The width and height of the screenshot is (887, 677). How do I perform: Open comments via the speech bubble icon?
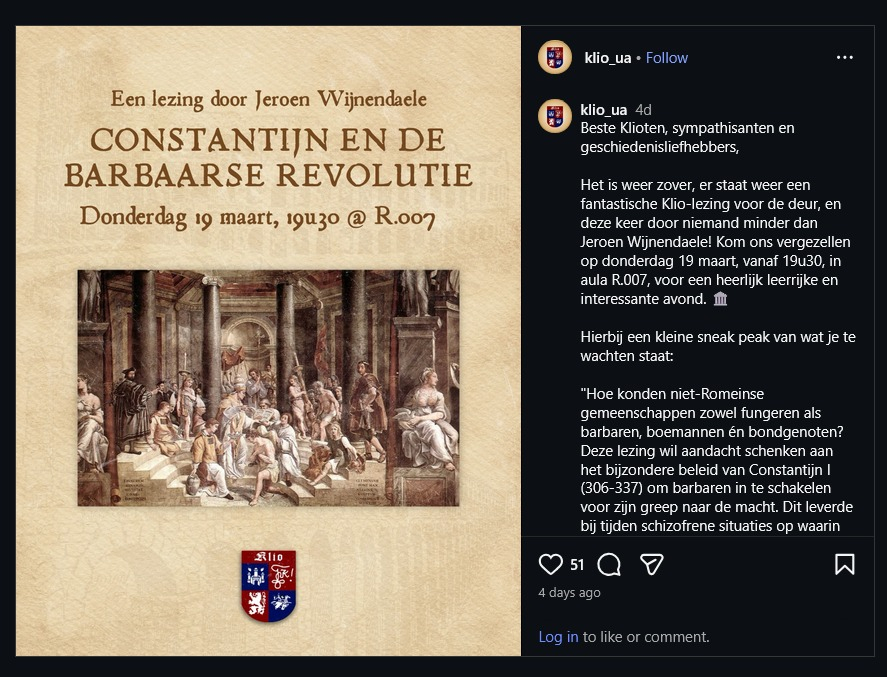pyautogui.click(x=609, y=565)
